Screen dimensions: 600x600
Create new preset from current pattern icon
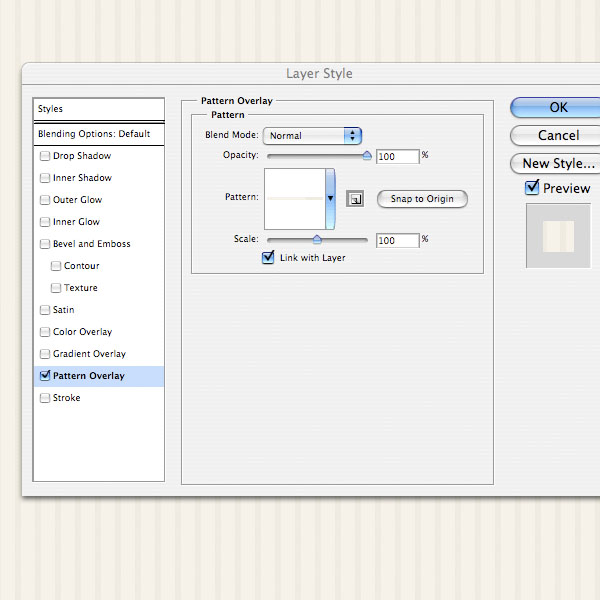pyautogui.click(x=355, y=199)
